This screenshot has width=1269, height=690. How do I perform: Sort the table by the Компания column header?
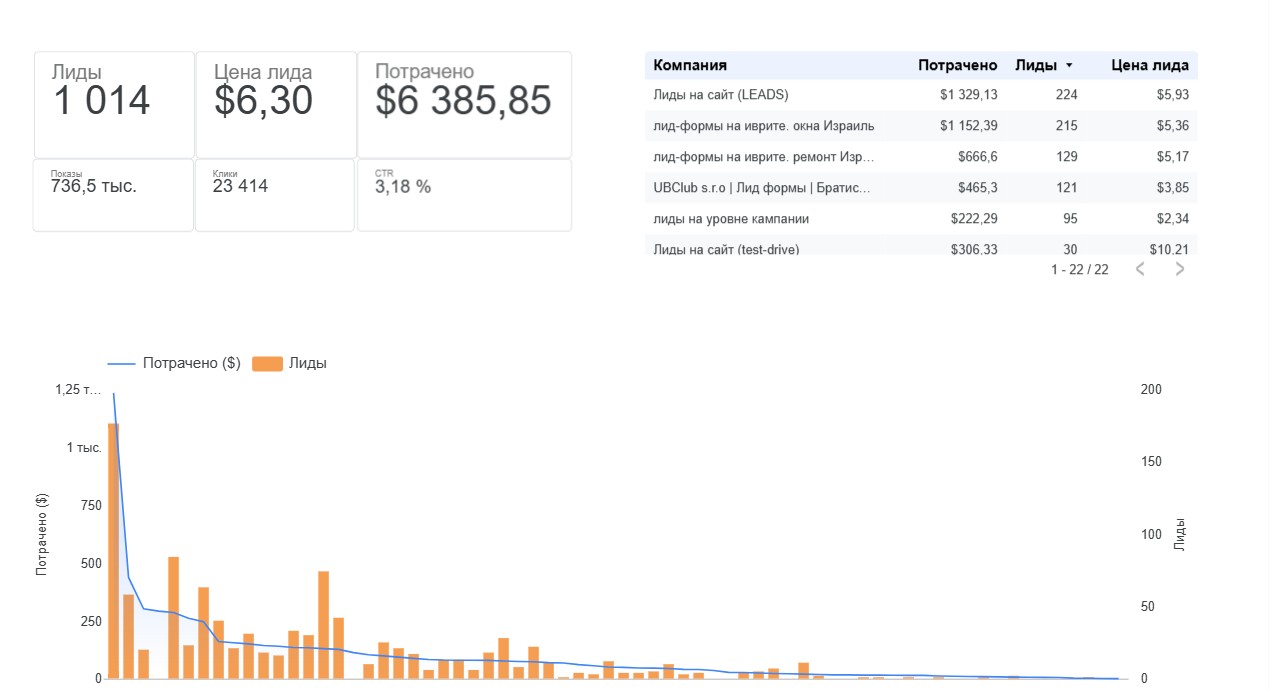point(690,66)
